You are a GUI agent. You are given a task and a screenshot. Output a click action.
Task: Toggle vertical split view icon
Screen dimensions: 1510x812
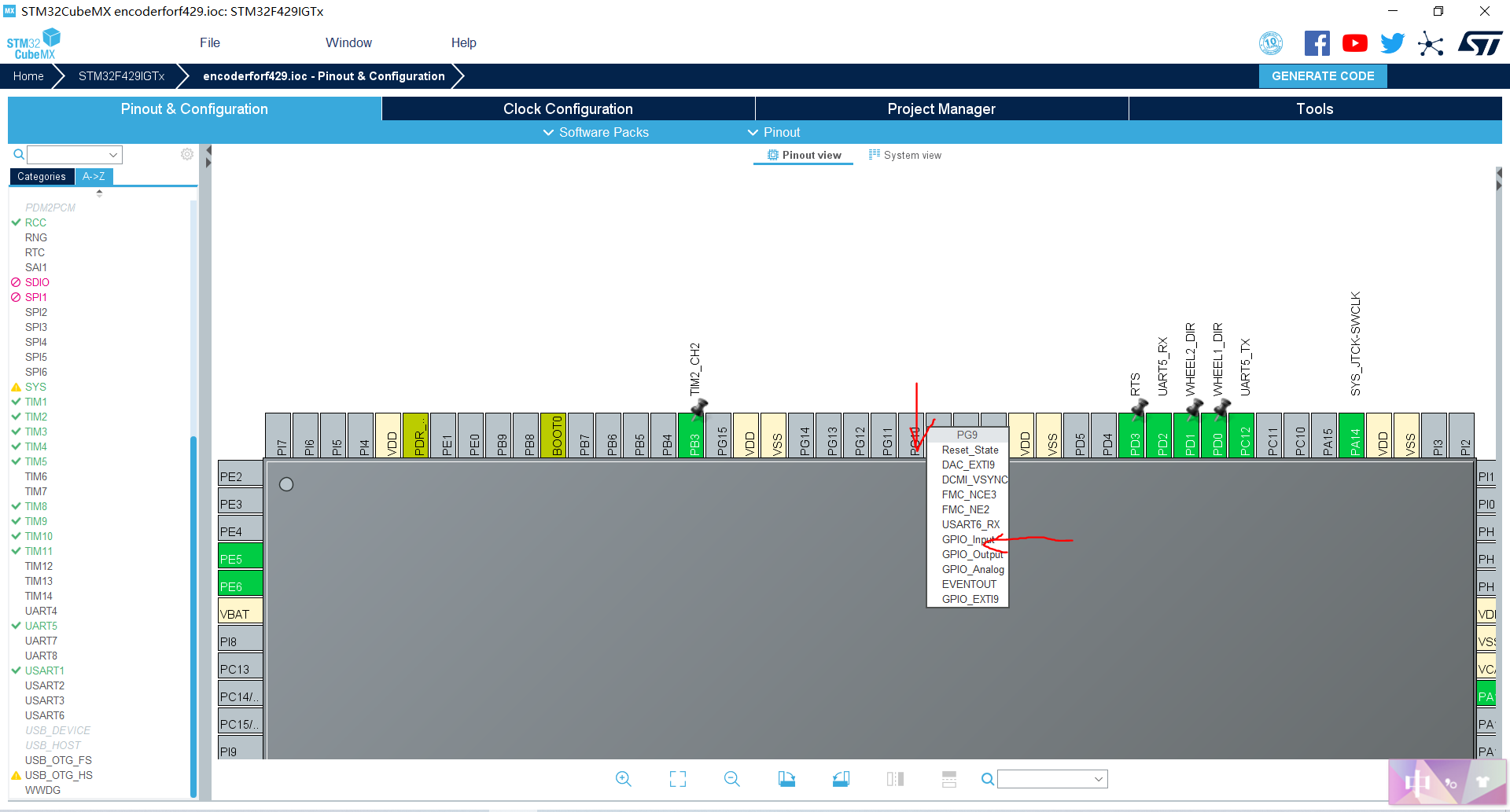pos(895,779)
